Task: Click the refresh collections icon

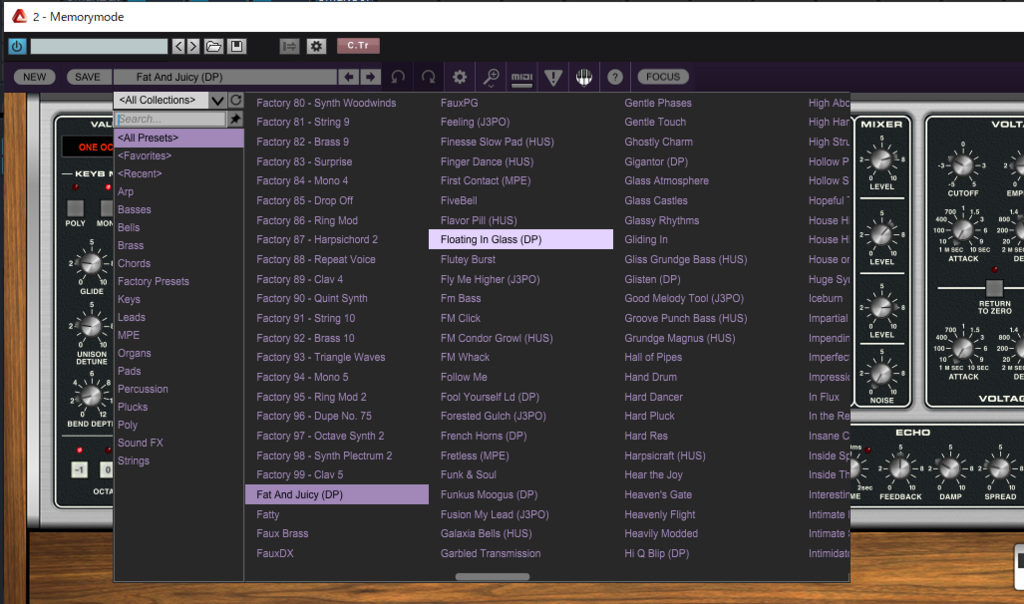Action: [x=236, y=100]
